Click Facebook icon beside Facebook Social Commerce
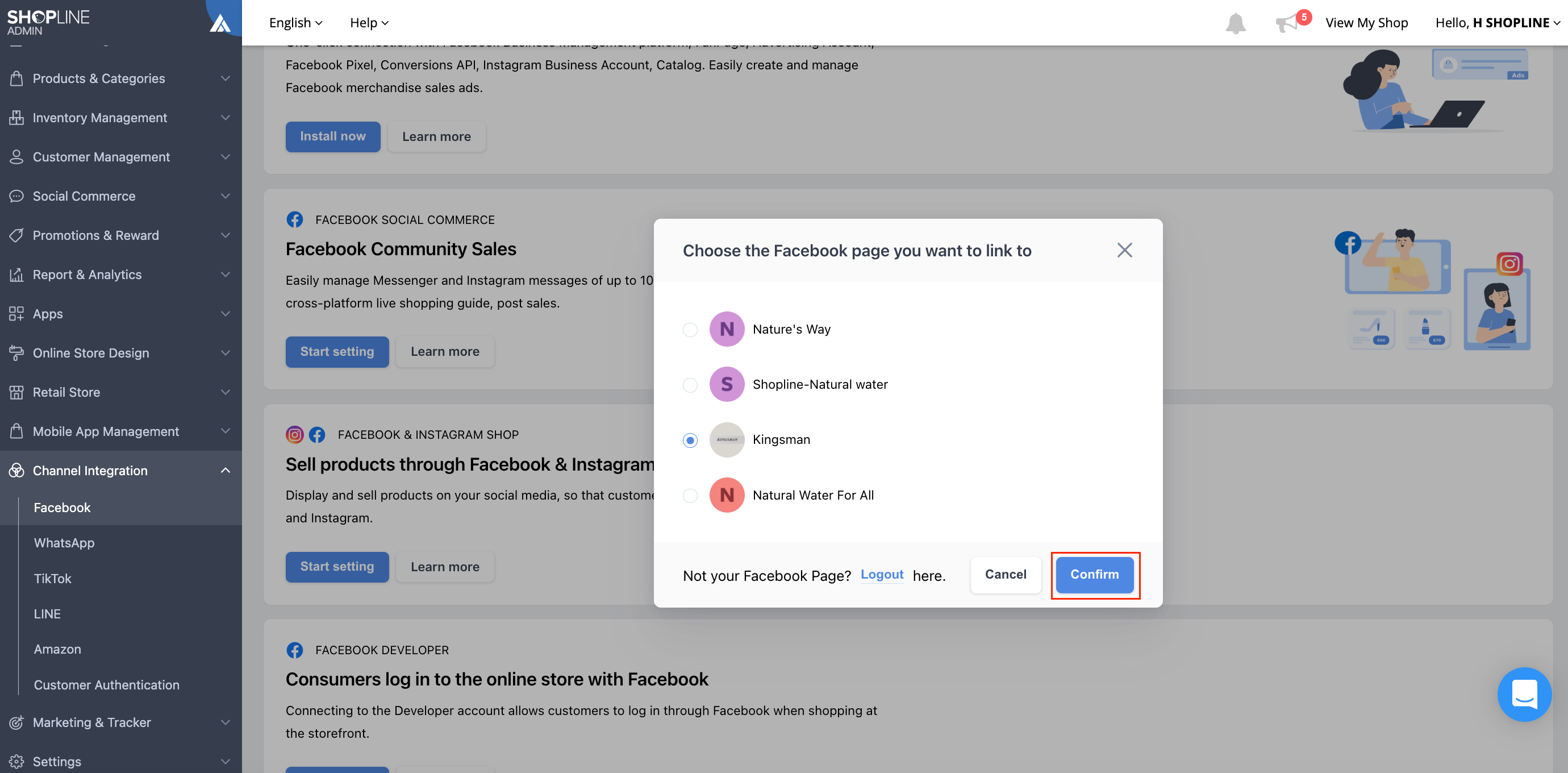 click(x=295, y=220)
